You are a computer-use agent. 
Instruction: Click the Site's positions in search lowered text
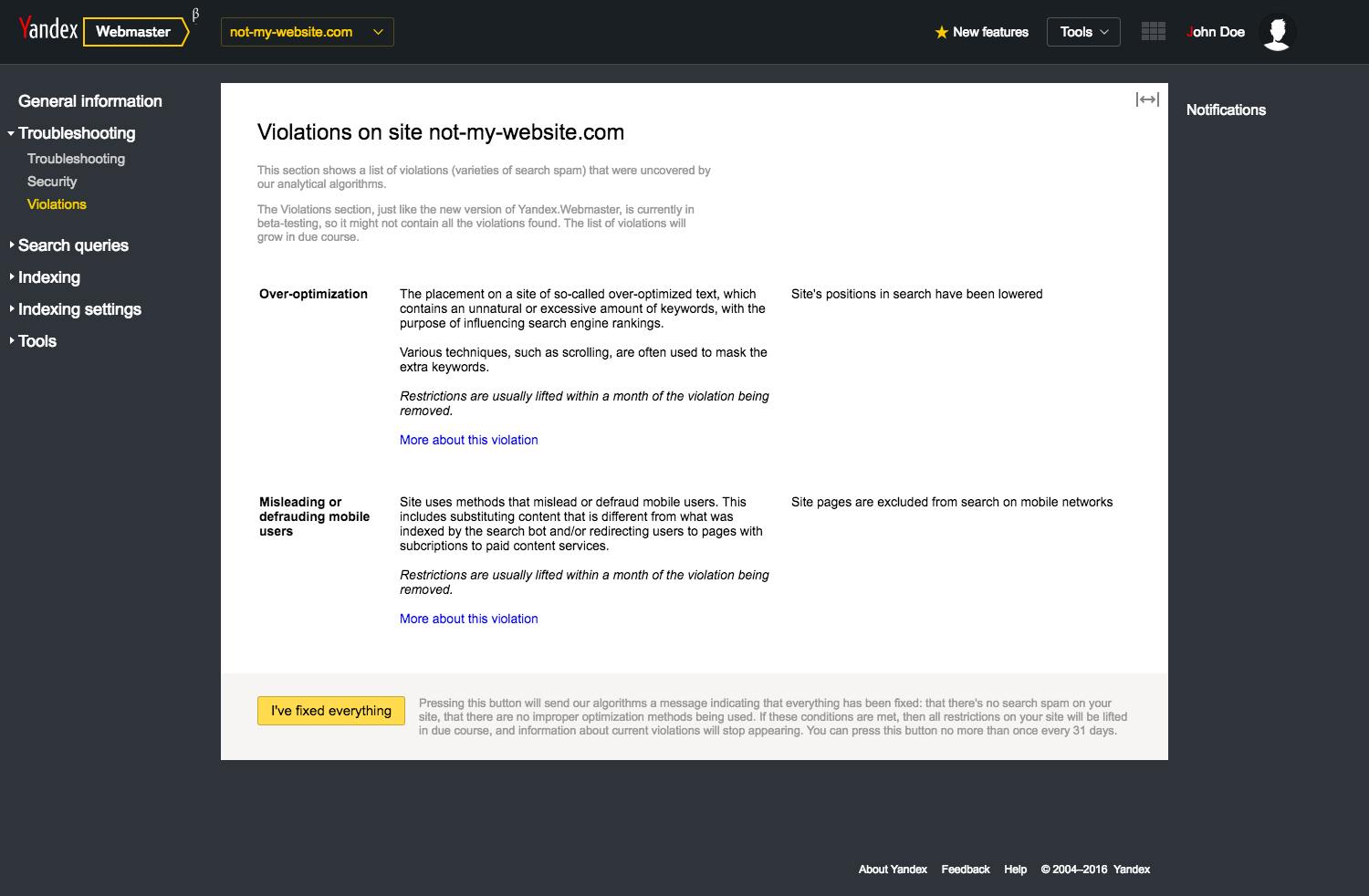coord(916,294)
